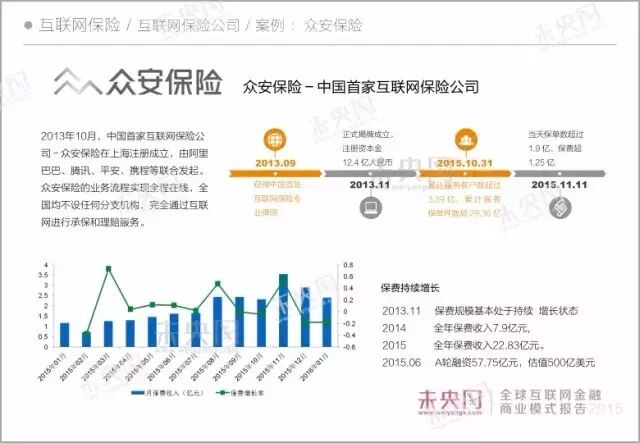Click the paragraph line 网进行承保和理赔服务
640x443 pixels.
(93, 223)
